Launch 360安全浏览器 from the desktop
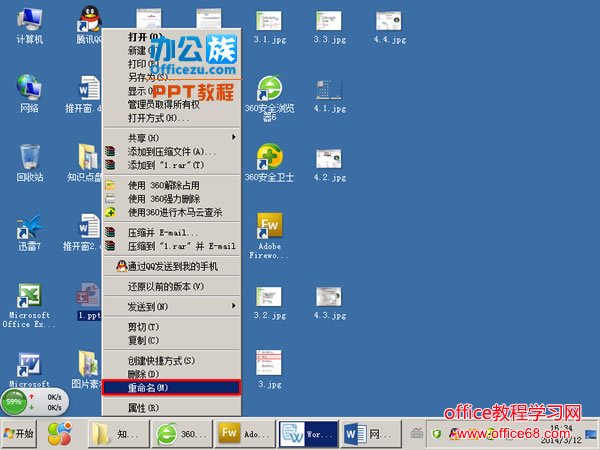This screenshot has width=600, height=450. click(269, 91)
